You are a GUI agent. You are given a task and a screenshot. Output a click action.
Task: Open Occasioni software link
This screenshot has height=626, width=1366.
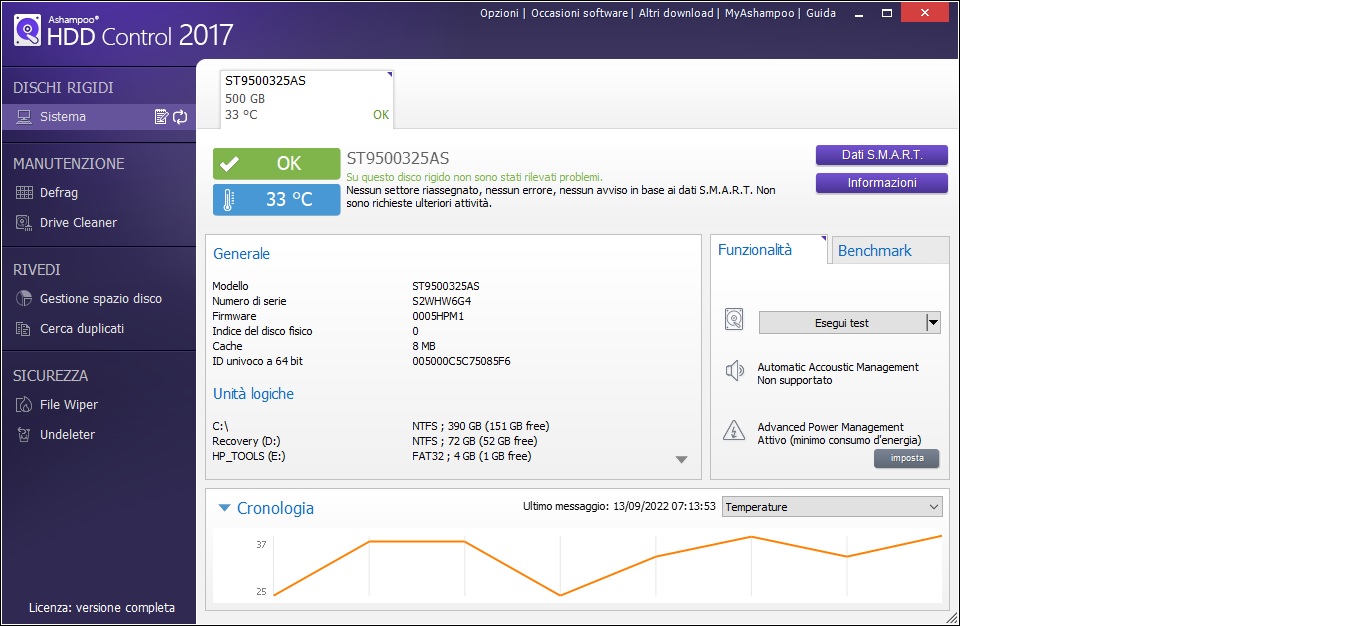[x=579, y=13]
